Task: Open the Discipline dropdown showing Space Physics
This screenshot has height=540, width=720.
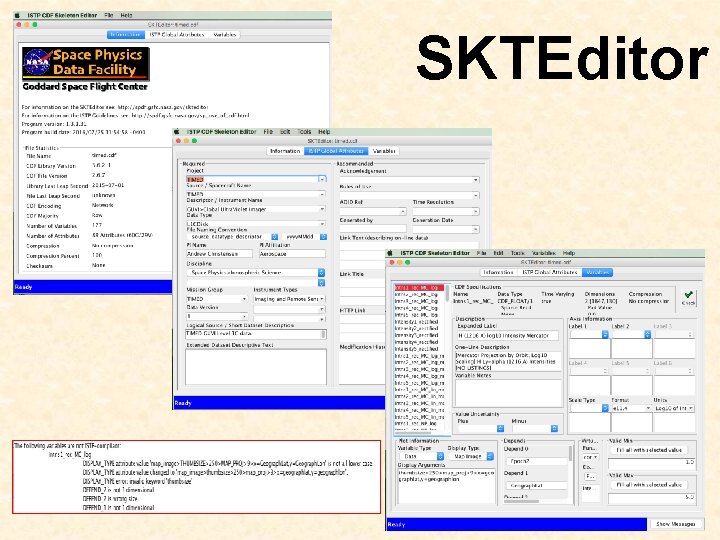Action: pyautogui.click(x=256, y=272)
